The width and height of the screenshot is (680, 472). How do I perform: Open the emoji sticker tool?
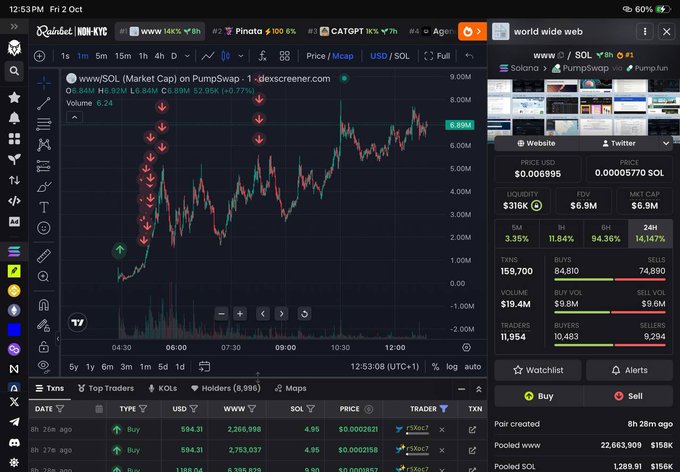point(44,228)
